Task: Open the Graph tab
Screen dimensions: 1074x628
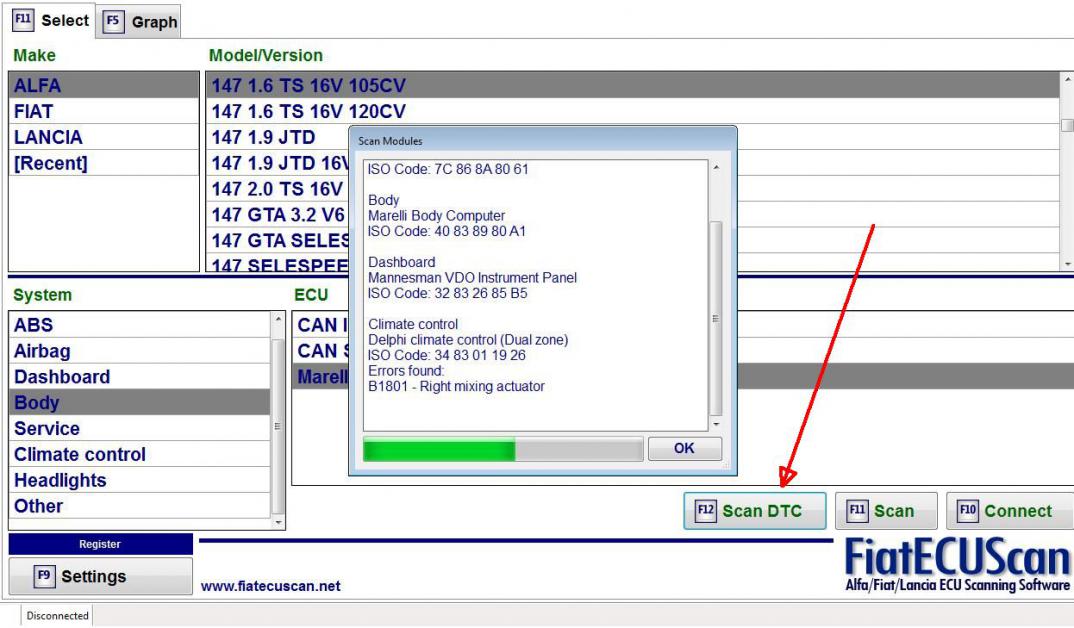Action: click(x=140, y=21)
